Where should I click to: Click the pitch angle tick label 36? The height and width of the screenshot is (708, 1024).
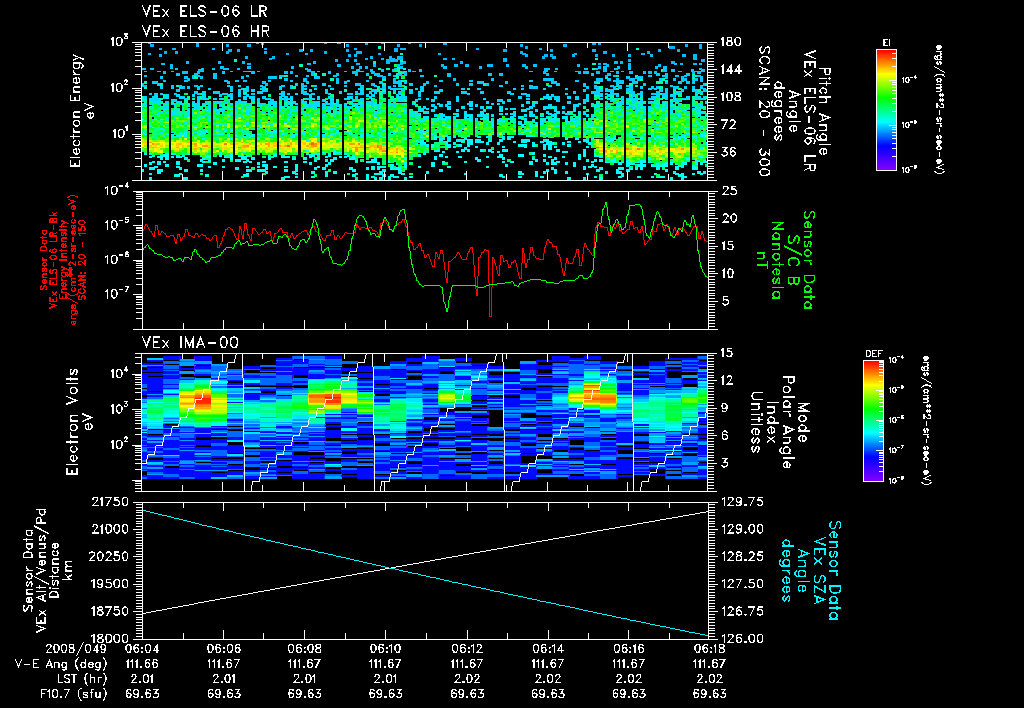coord(728,152)
